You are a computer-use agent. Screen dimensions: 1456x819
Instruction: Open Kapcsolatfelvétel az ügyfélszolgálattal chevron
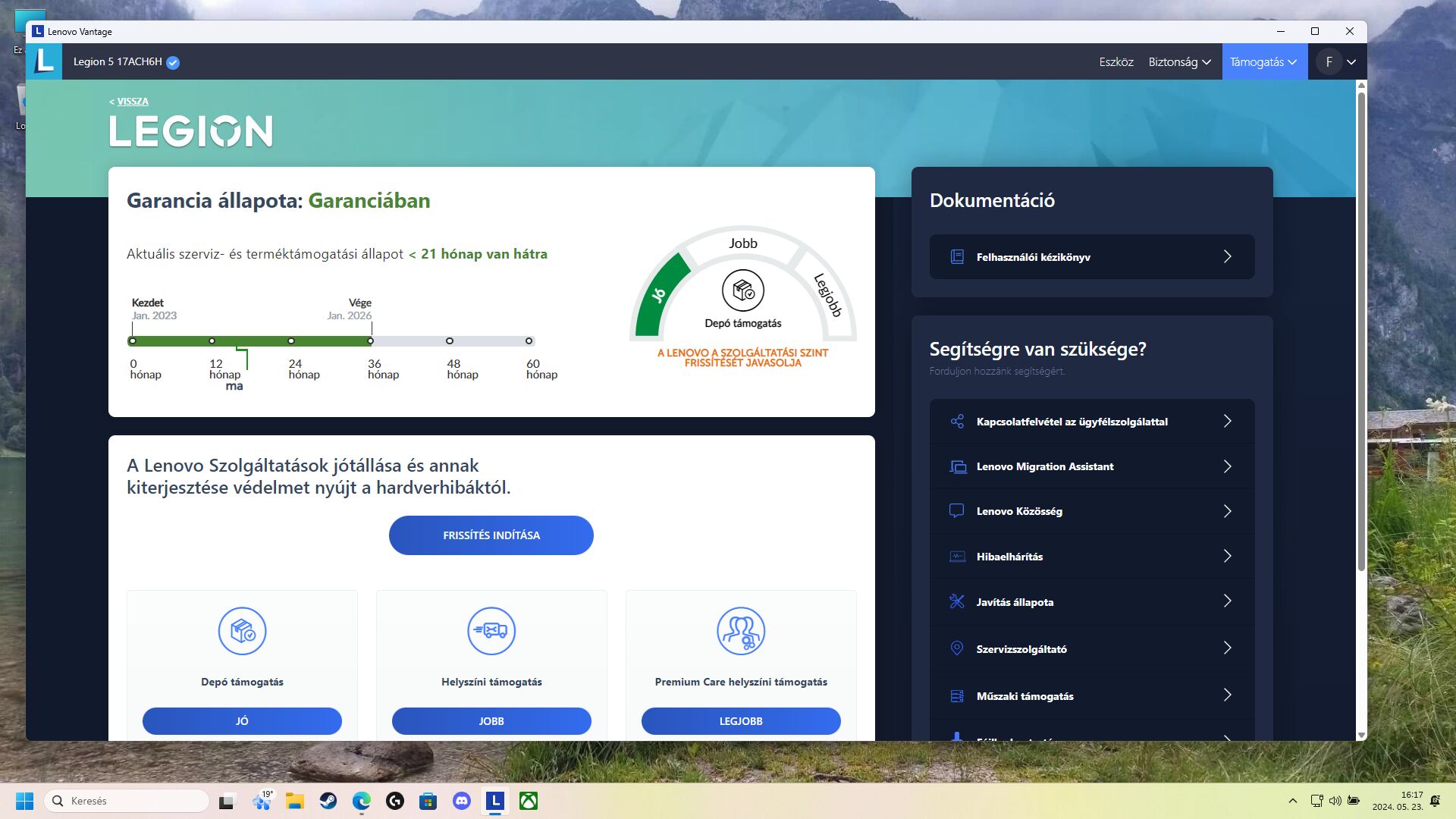1227,422
